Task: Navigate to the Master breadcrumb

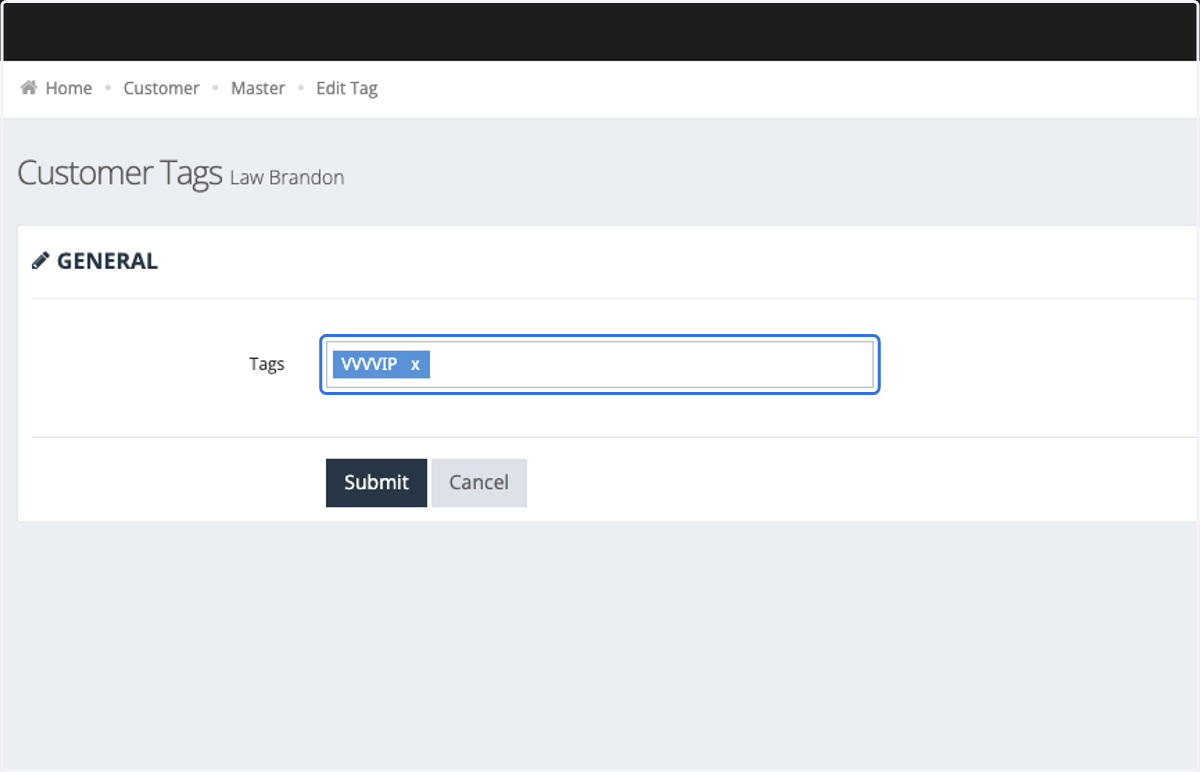Action: click(x=258, y=88)
